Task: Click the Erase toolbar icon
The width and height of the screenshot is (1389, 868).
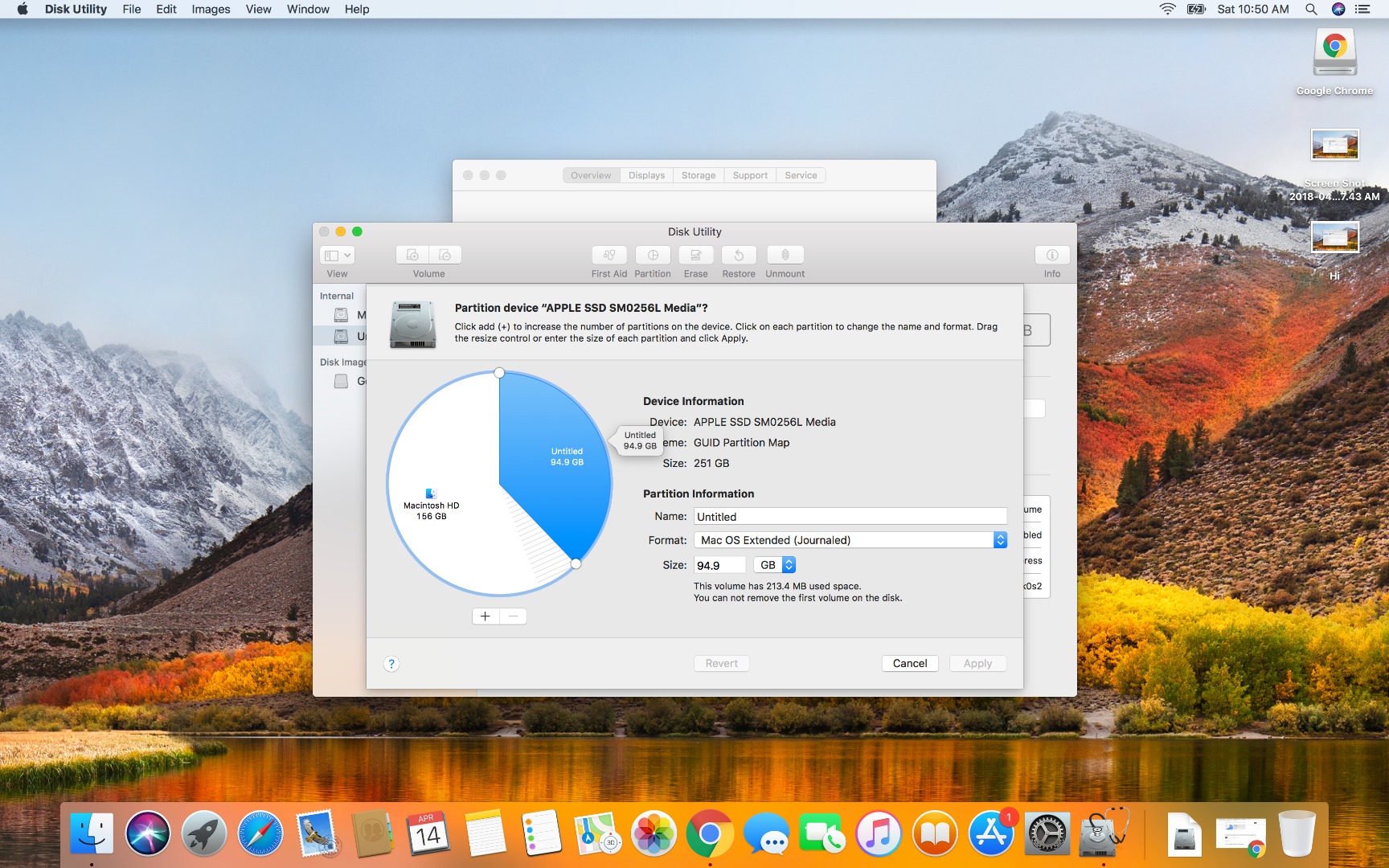Action: click(x=696, y=255)
